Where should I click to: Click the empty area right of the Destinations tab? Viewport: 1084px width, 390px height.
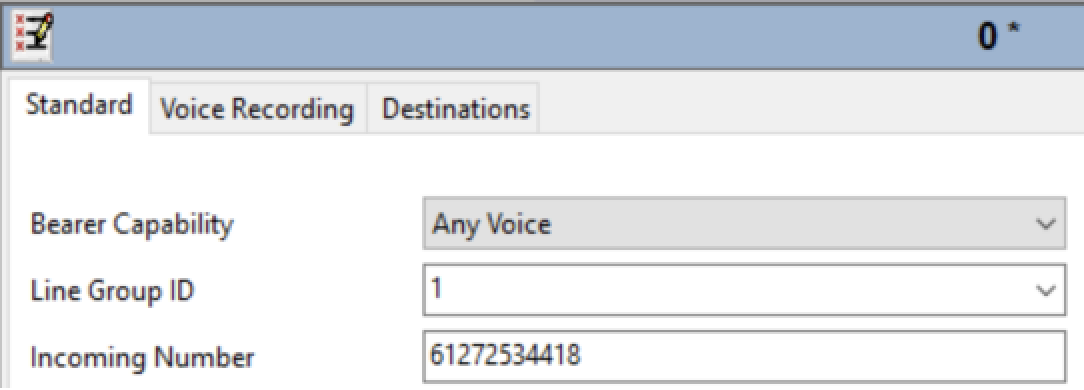[810, 109]
